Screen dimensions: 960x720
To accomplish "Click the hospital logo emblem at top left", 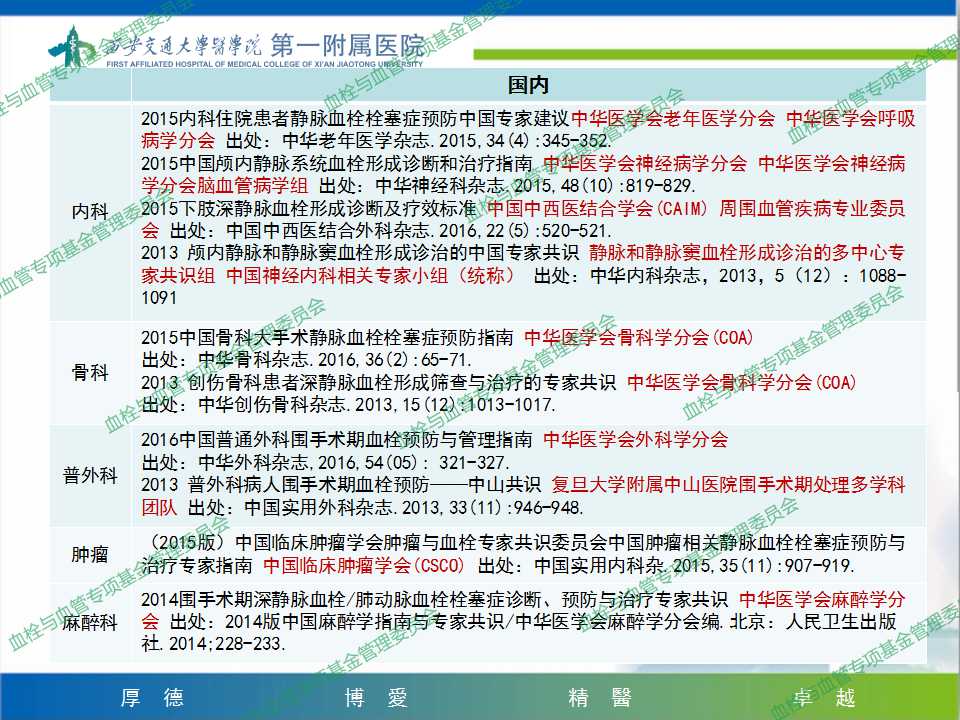I will click(72, 46).
